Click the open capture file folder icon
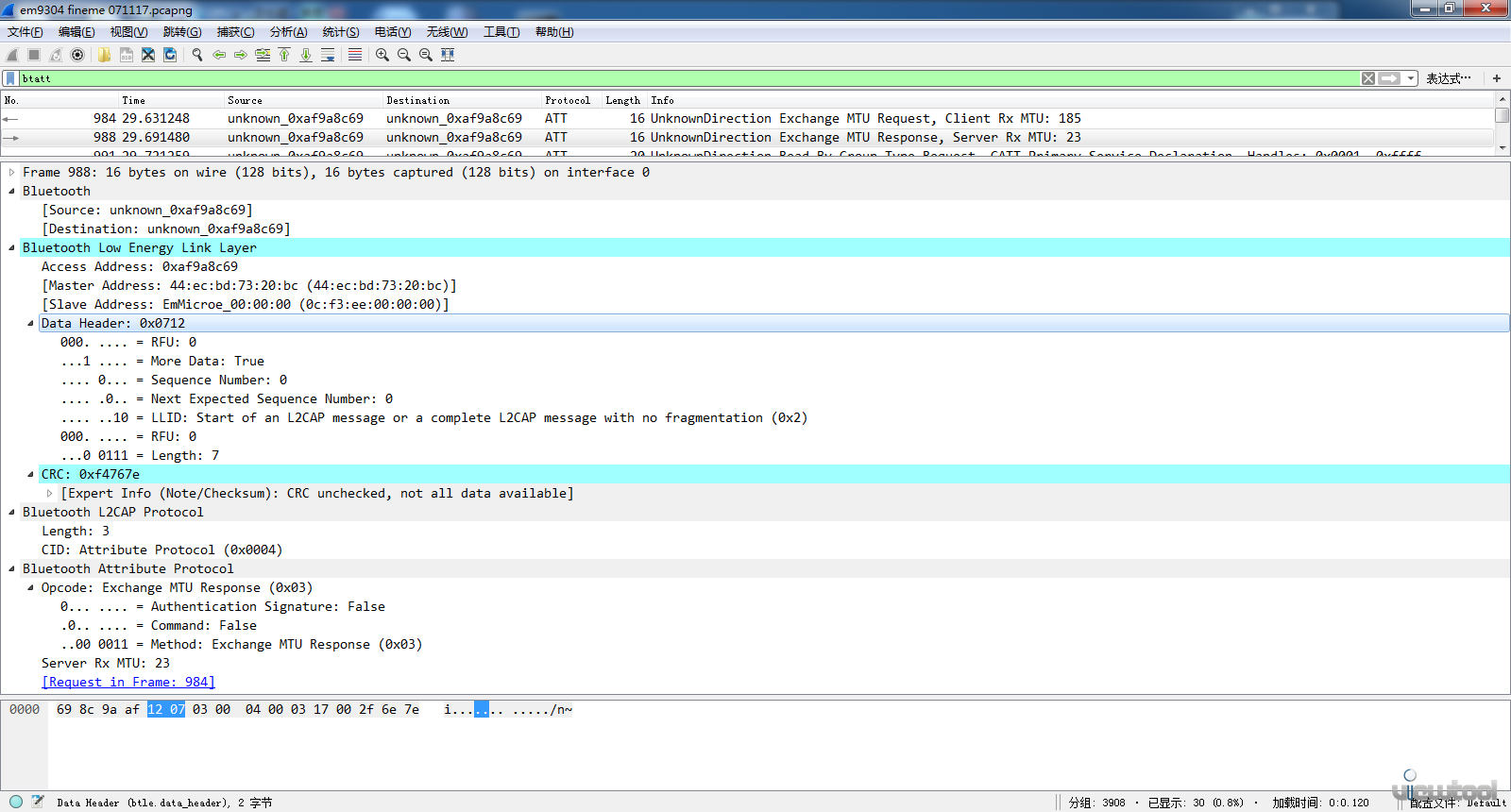This screenshot has height=812, width=1511. 104,55
